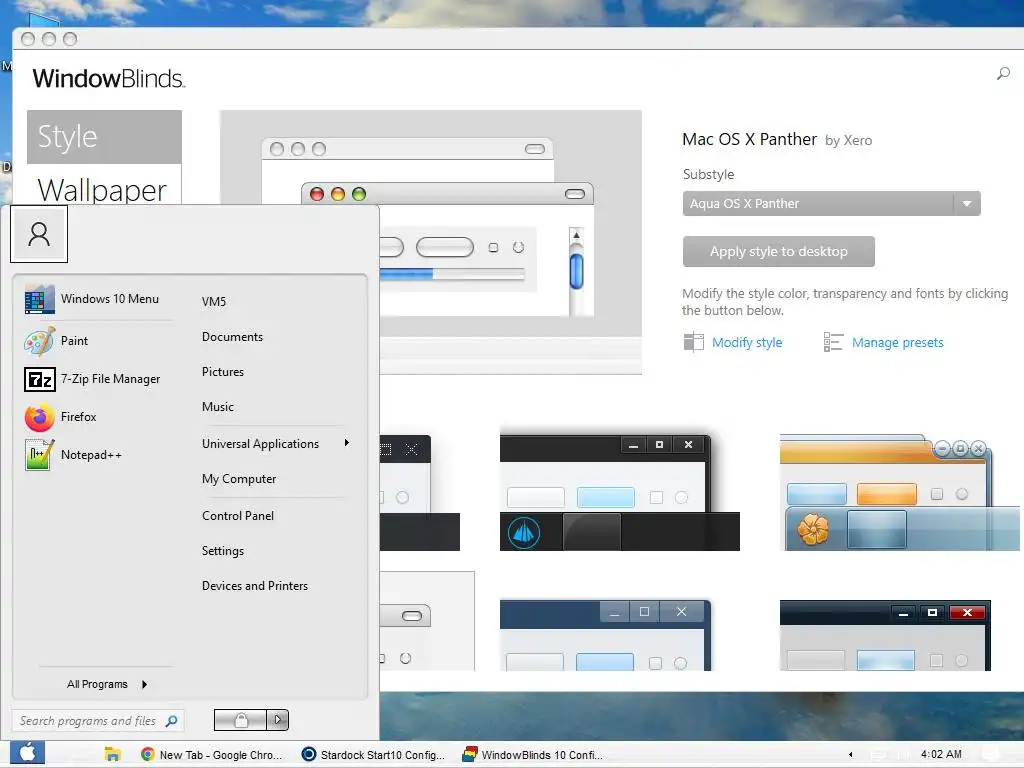Open File Explorer taskbar icon
Image resolution: width=1024 pixels, height=768 pixels.
click(113, 754)
